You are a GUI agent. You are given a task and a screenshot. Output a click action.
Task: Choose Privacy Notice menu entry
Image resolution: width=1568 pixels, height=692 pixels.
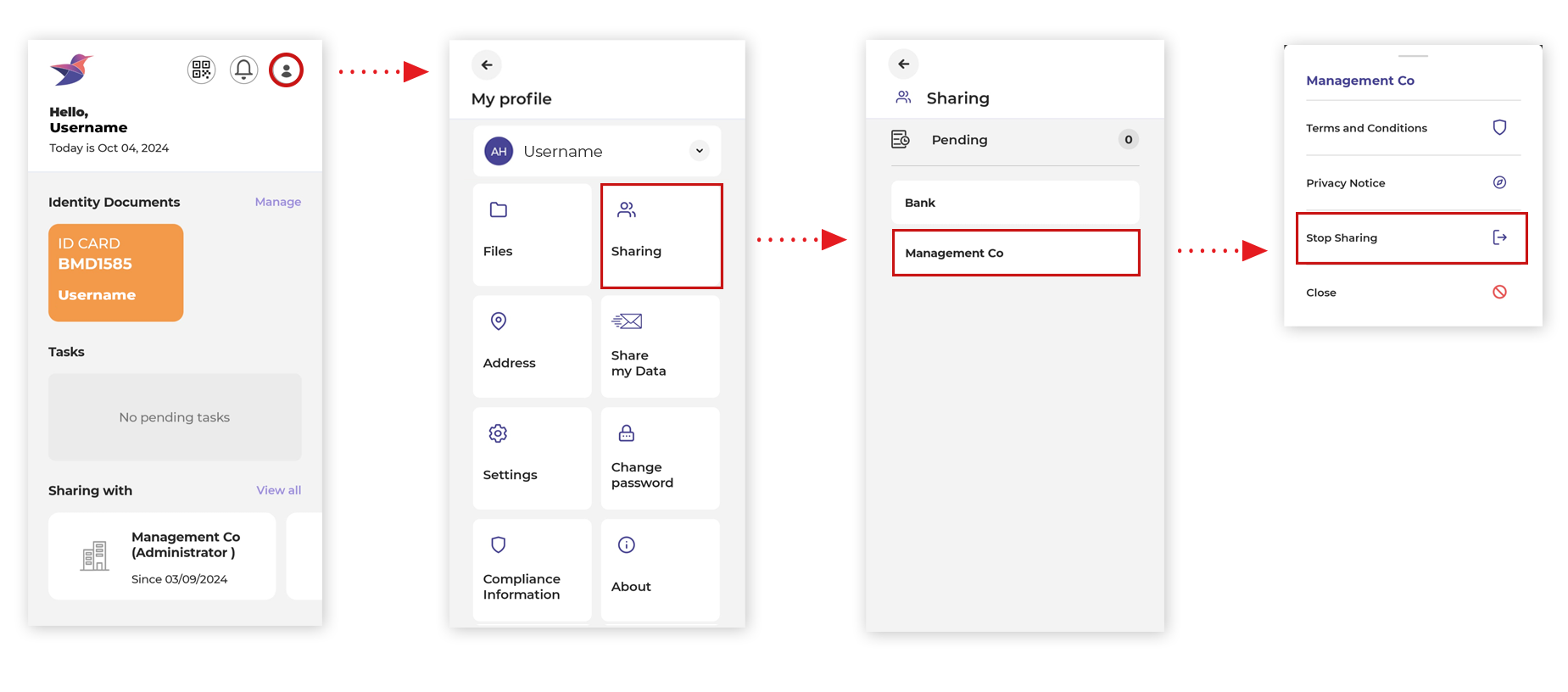[x=1413, y=183]
